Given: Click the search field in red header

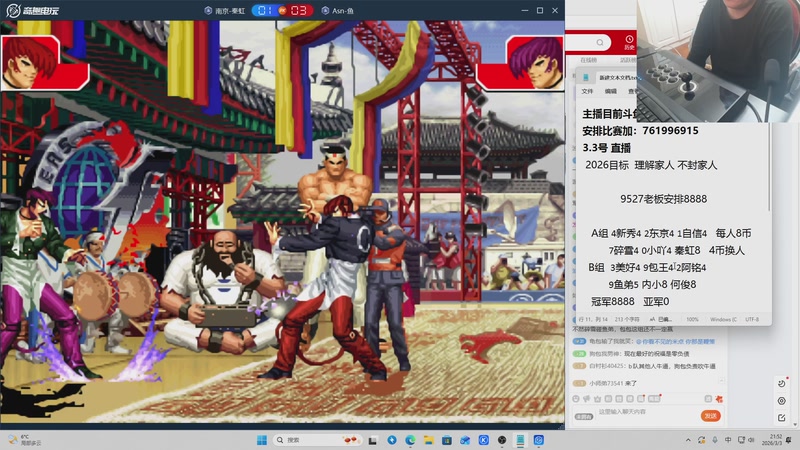Looking at the screenshot, I should [588, 42].
